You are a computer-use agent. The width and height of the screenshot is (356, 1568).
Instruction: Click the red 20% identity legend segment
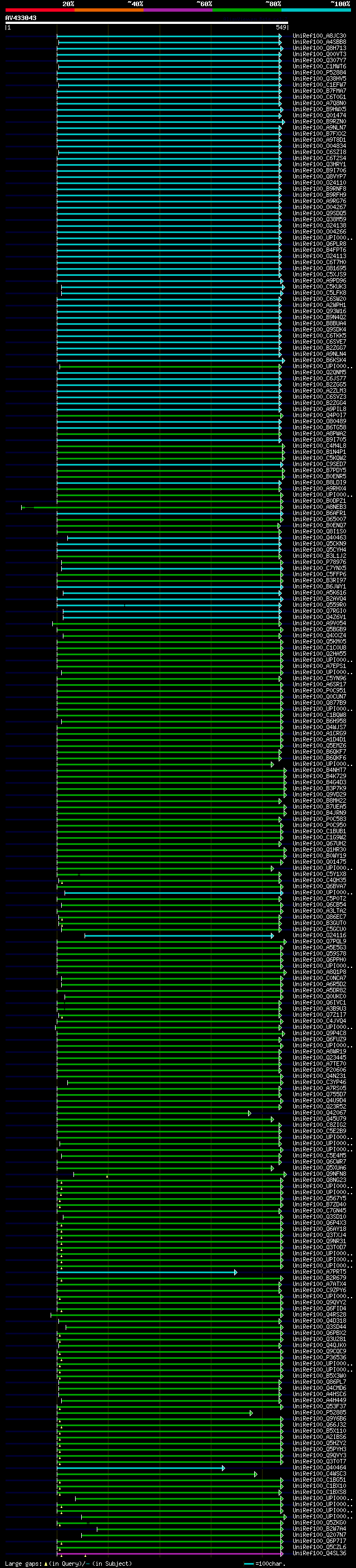40,10
